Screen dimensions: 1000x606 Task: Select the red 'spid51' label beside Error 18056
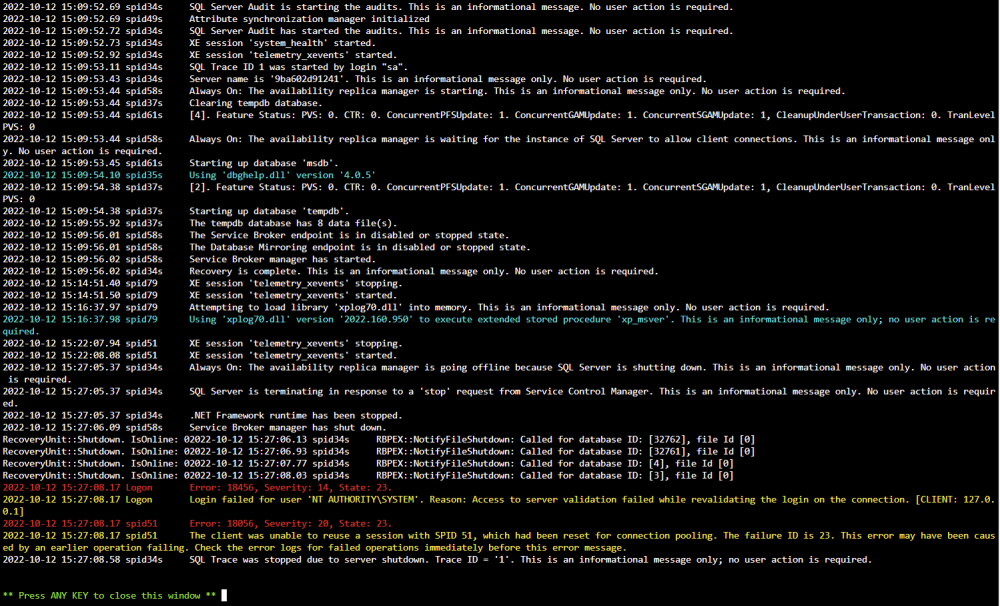pos(141,524)
